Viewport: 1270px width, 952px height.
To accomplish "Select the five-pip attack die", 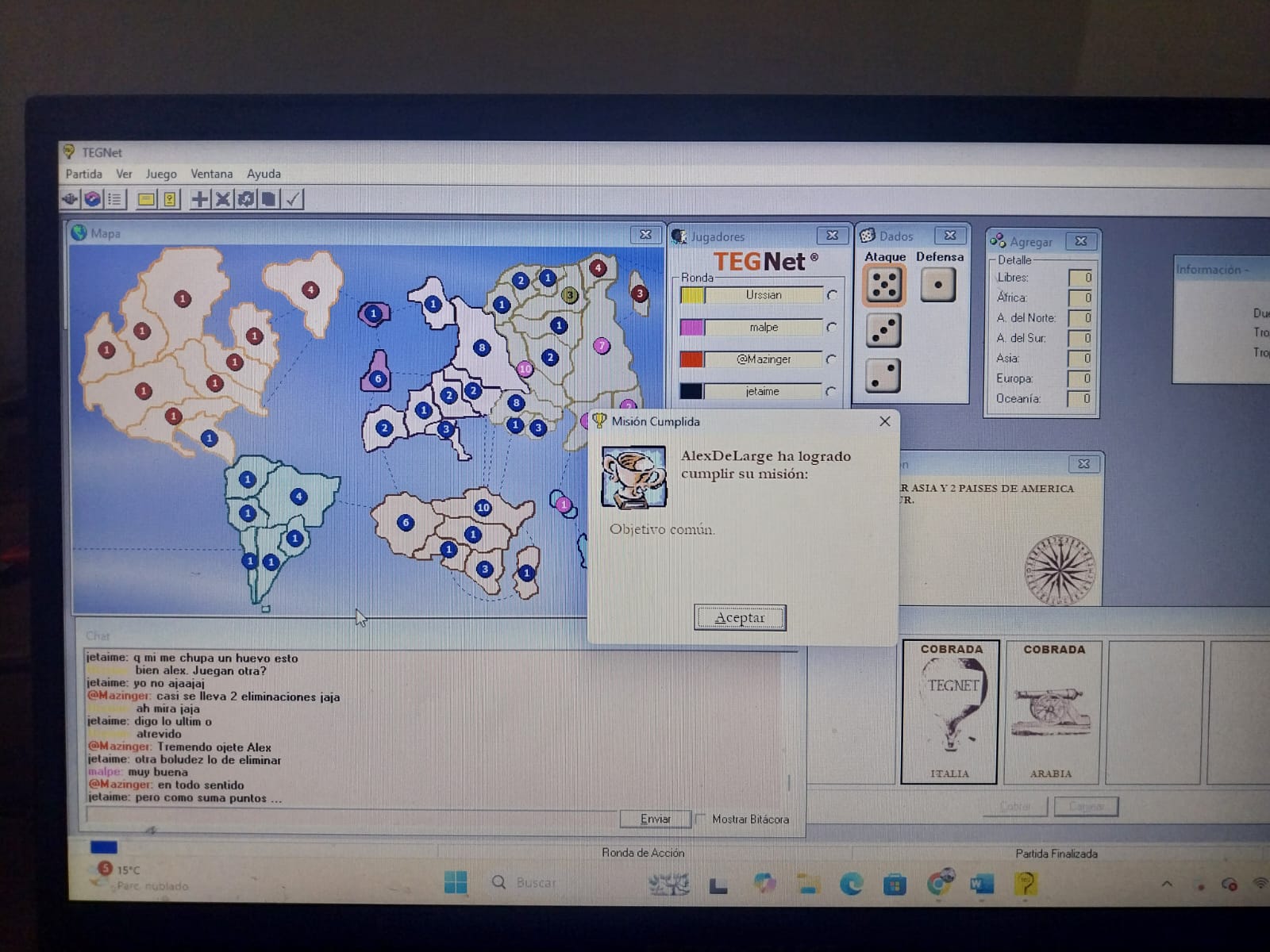I will click(883, 286).
